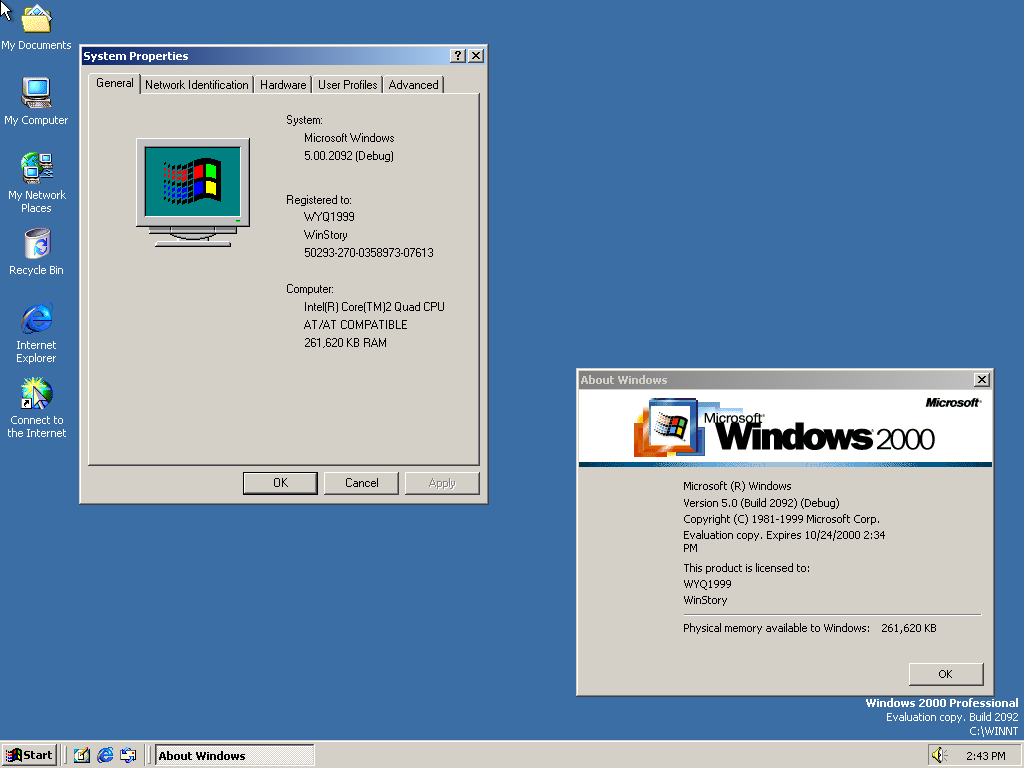The height and width of the screenshot is (768, 1024).
Task: Click 'Intel(R) Core(TM)2 Quad CPU' text
Action: point(374,306)
